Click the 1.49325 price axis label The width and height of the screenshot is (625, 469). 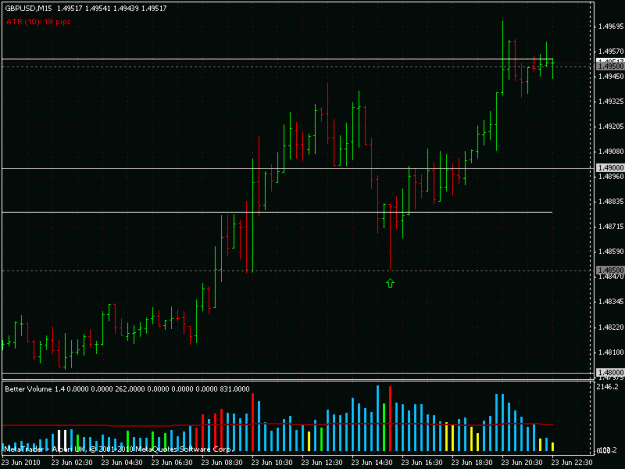611,102
